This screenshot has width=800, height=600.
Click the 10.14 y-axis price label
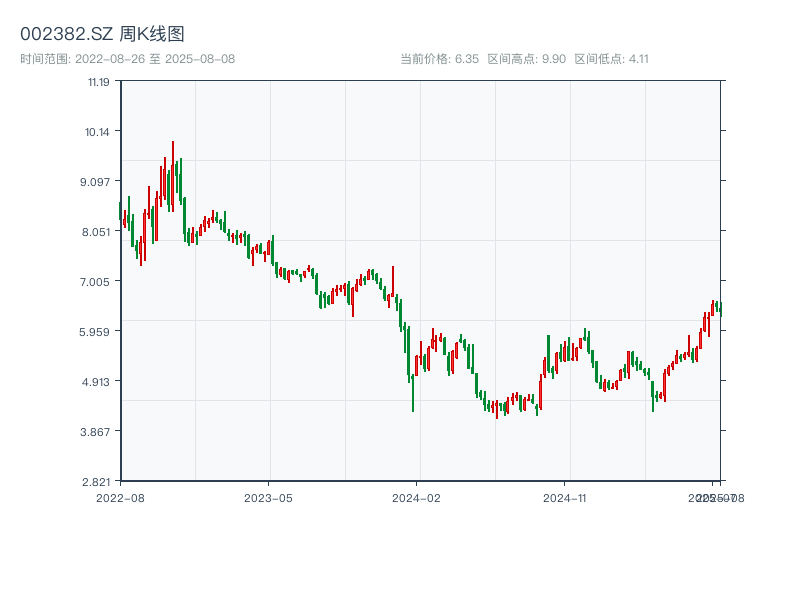[x=99, y=132]
